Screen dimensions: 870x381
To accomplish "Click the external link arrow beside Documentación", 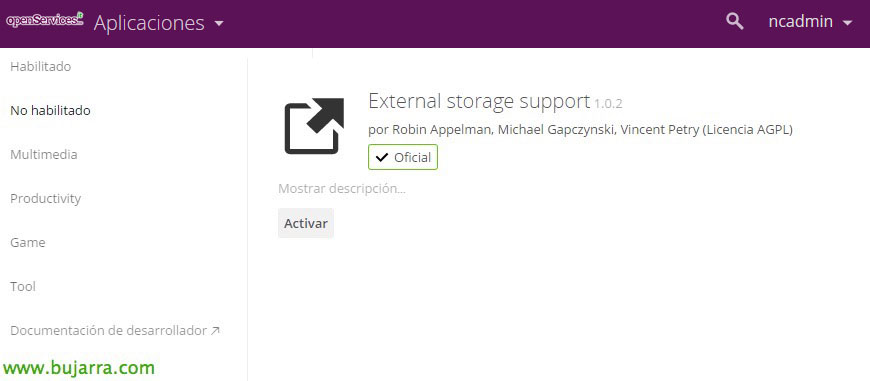I will click(215, 331).
